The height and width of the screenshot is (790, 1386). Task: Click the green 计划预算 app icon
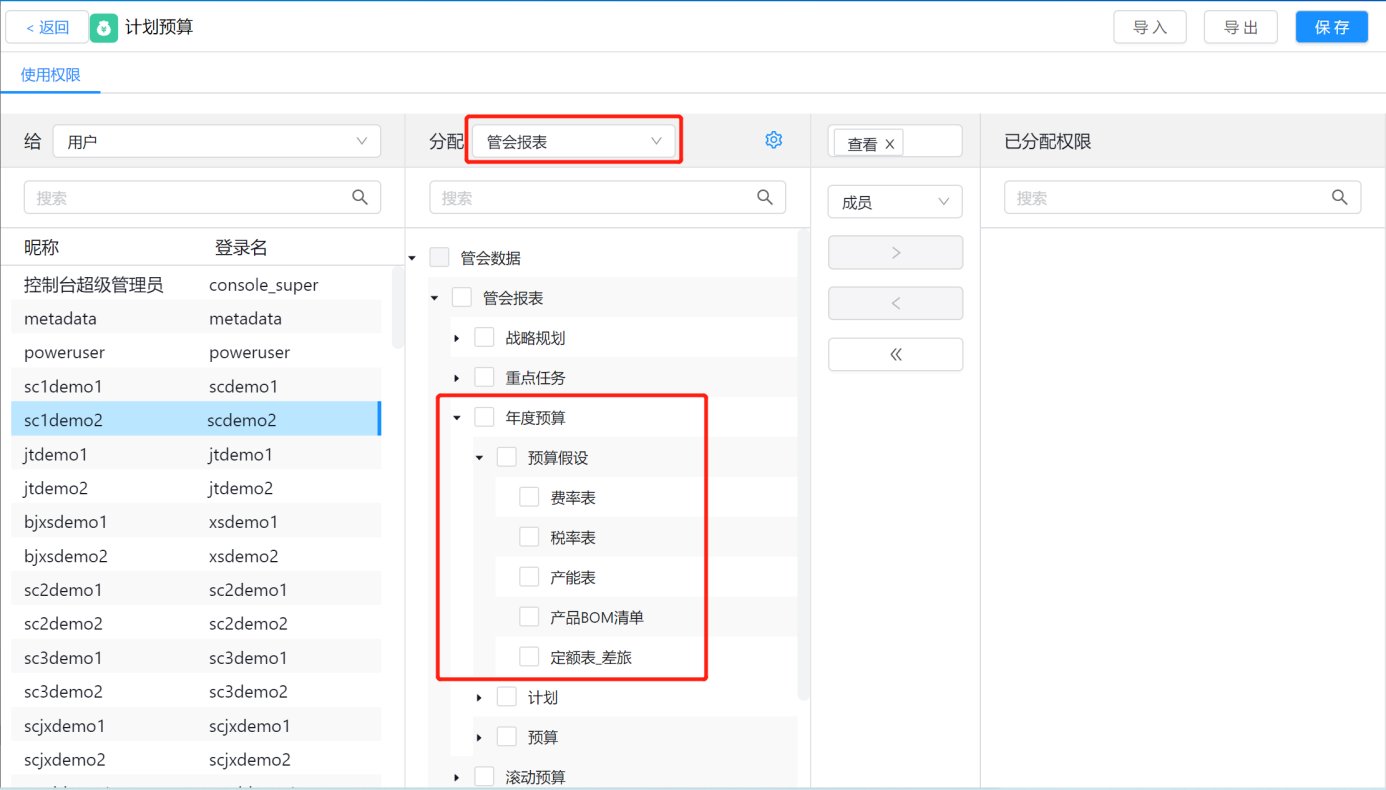(104, 28)
